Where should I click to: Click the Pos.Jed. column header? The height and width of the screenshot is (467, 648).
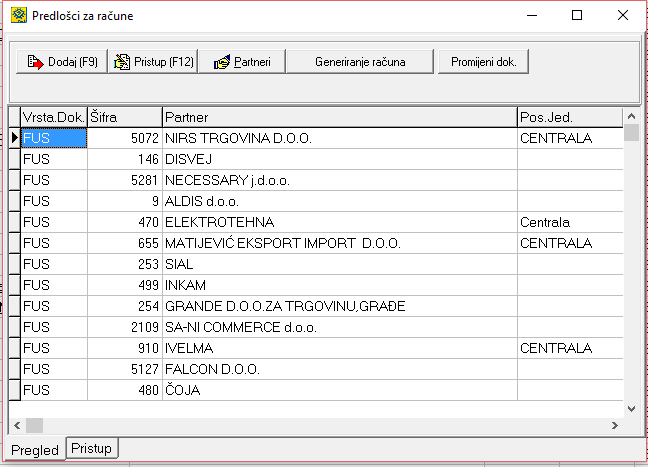point(570,117)
